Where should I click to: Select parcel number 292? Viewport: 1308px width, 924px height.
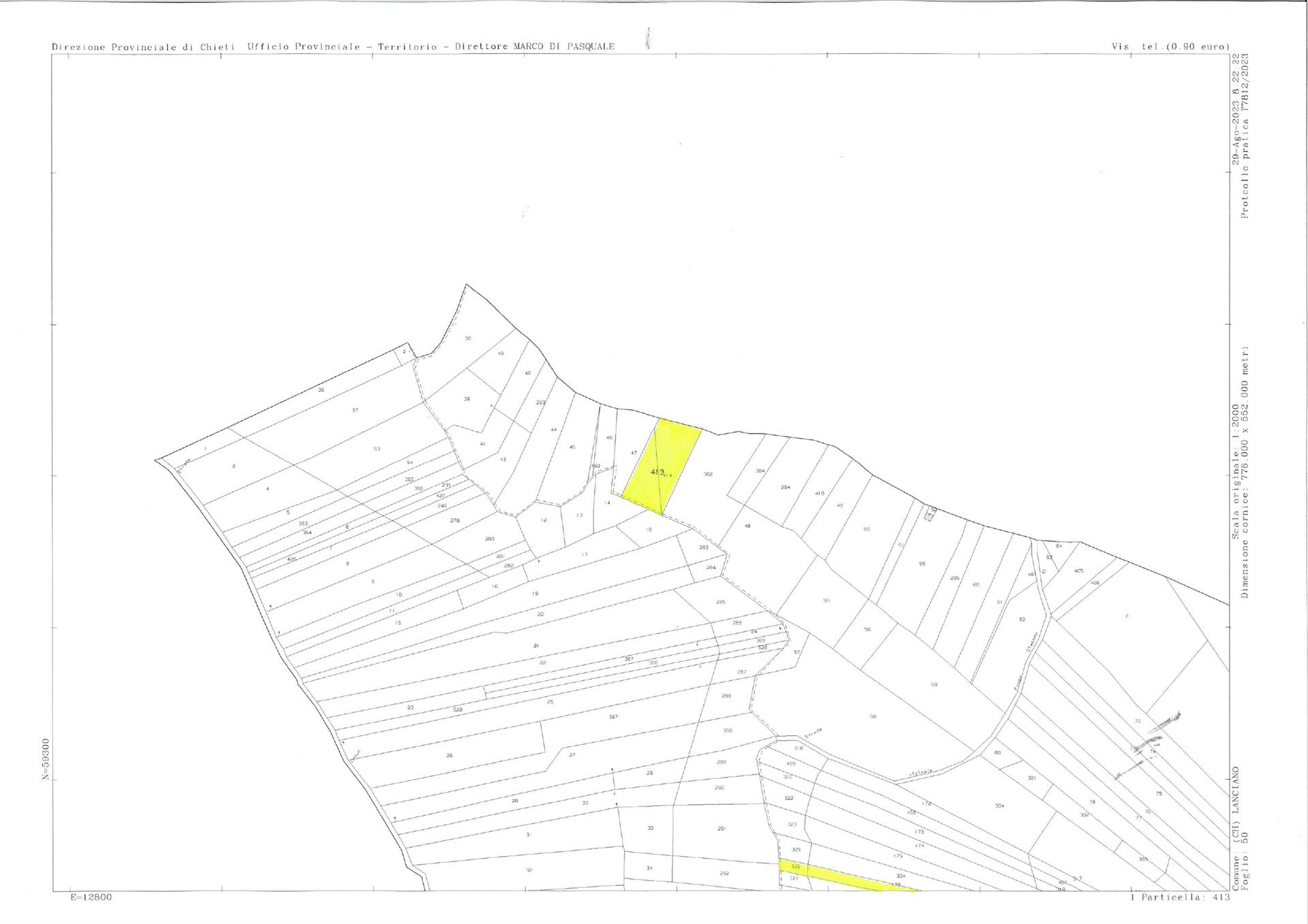coord(724,873)
